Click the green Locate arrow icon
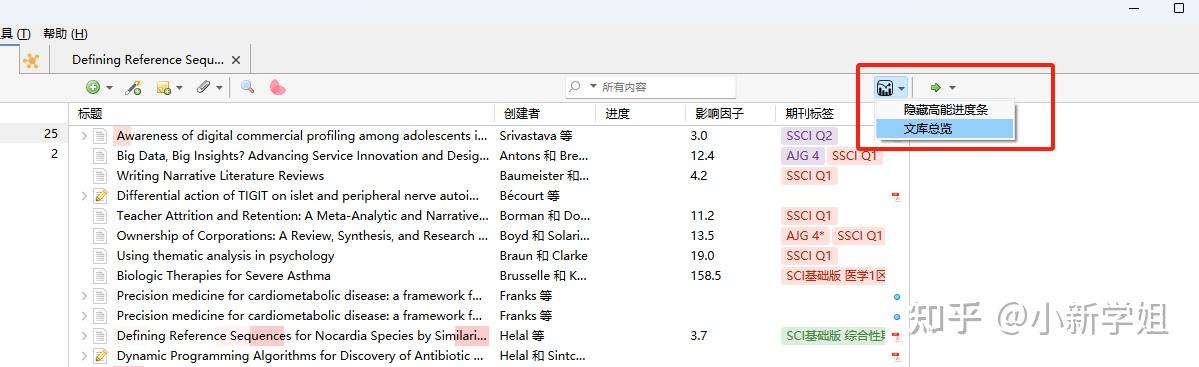1199x367 pixels. pyautogui.click(x=935, y=88)
